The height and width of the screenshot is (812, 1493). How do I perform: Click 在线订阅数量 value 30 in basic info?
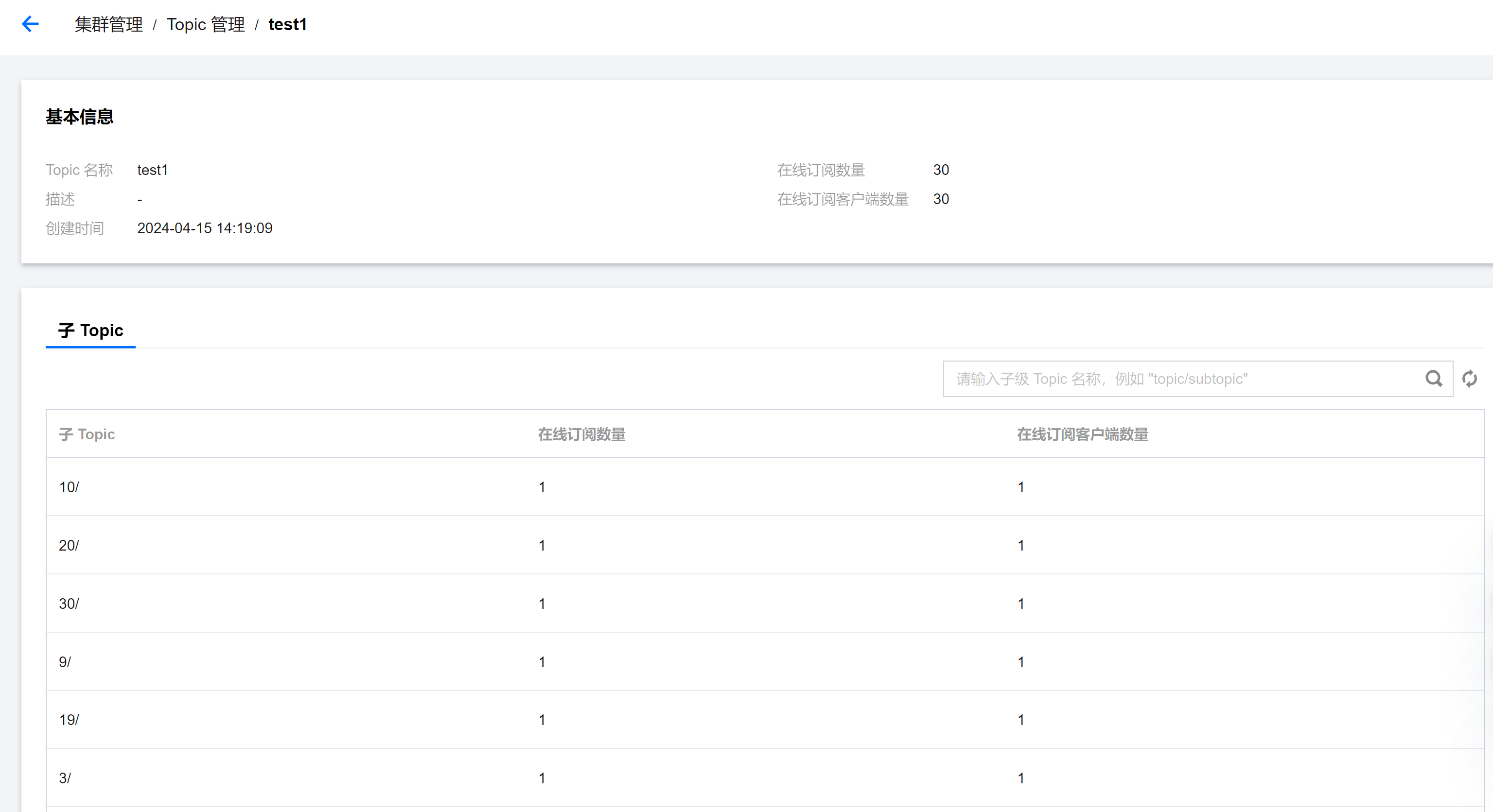pyautogui.click(x=941, y=170)
